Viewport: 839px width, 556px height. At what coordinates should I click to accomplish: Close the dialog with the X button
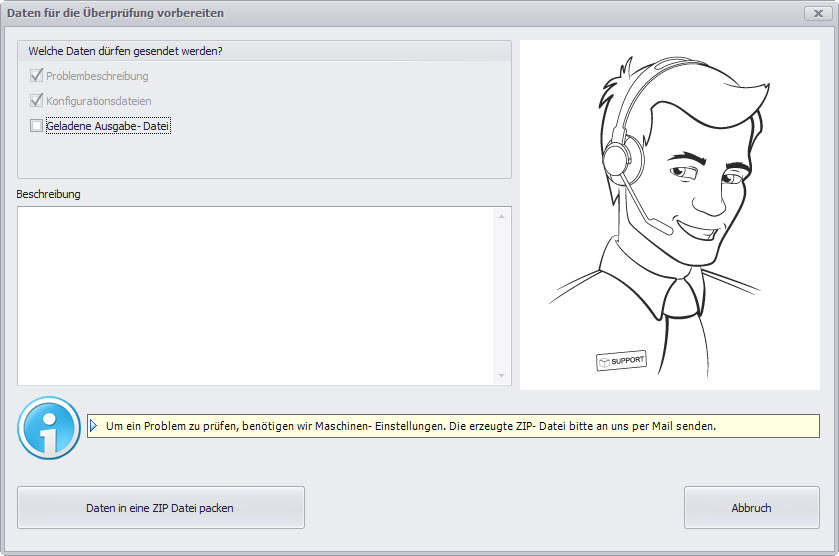[x=813, y=13]
